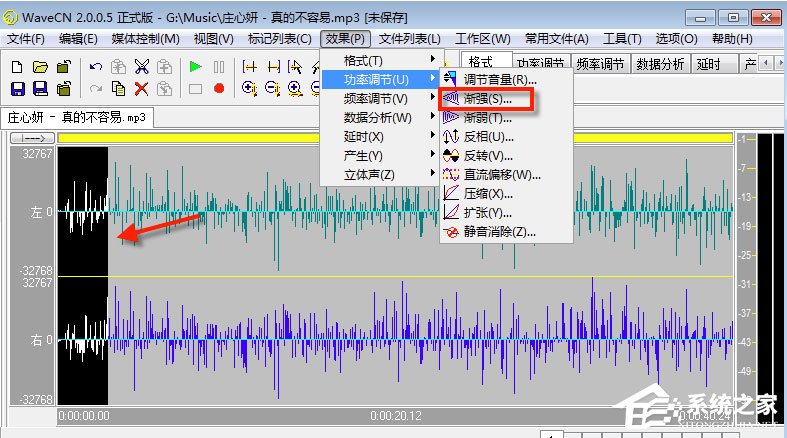Choose 静音消除(Z)... from the submenu

coord(500,232)
